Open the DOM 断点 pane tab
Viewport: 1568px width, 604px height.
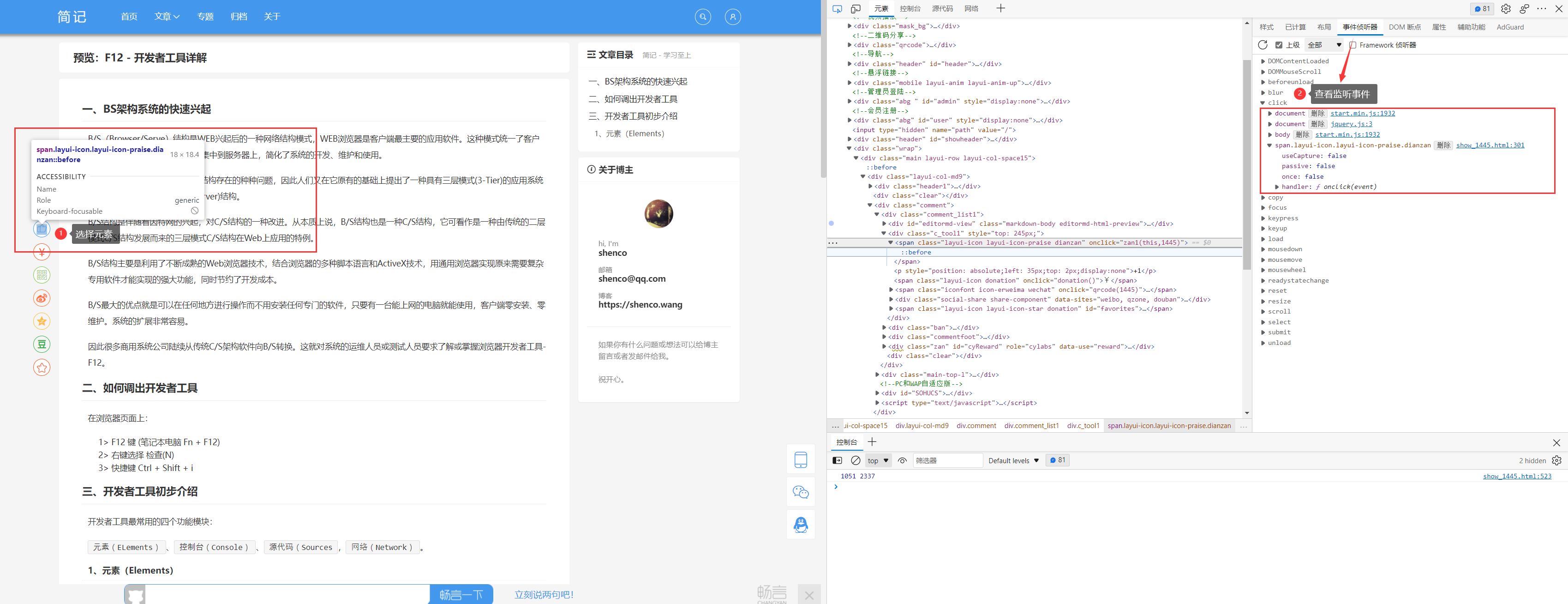coord(1405,27)
